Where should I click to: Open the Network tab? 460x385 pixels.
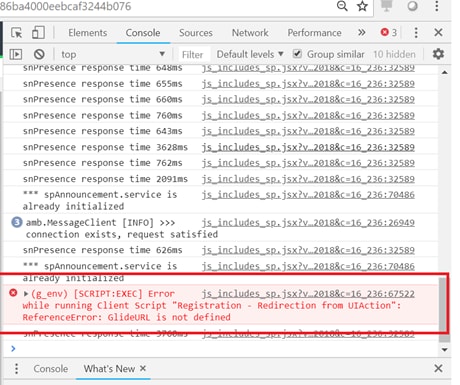click(x=250, y=33)
